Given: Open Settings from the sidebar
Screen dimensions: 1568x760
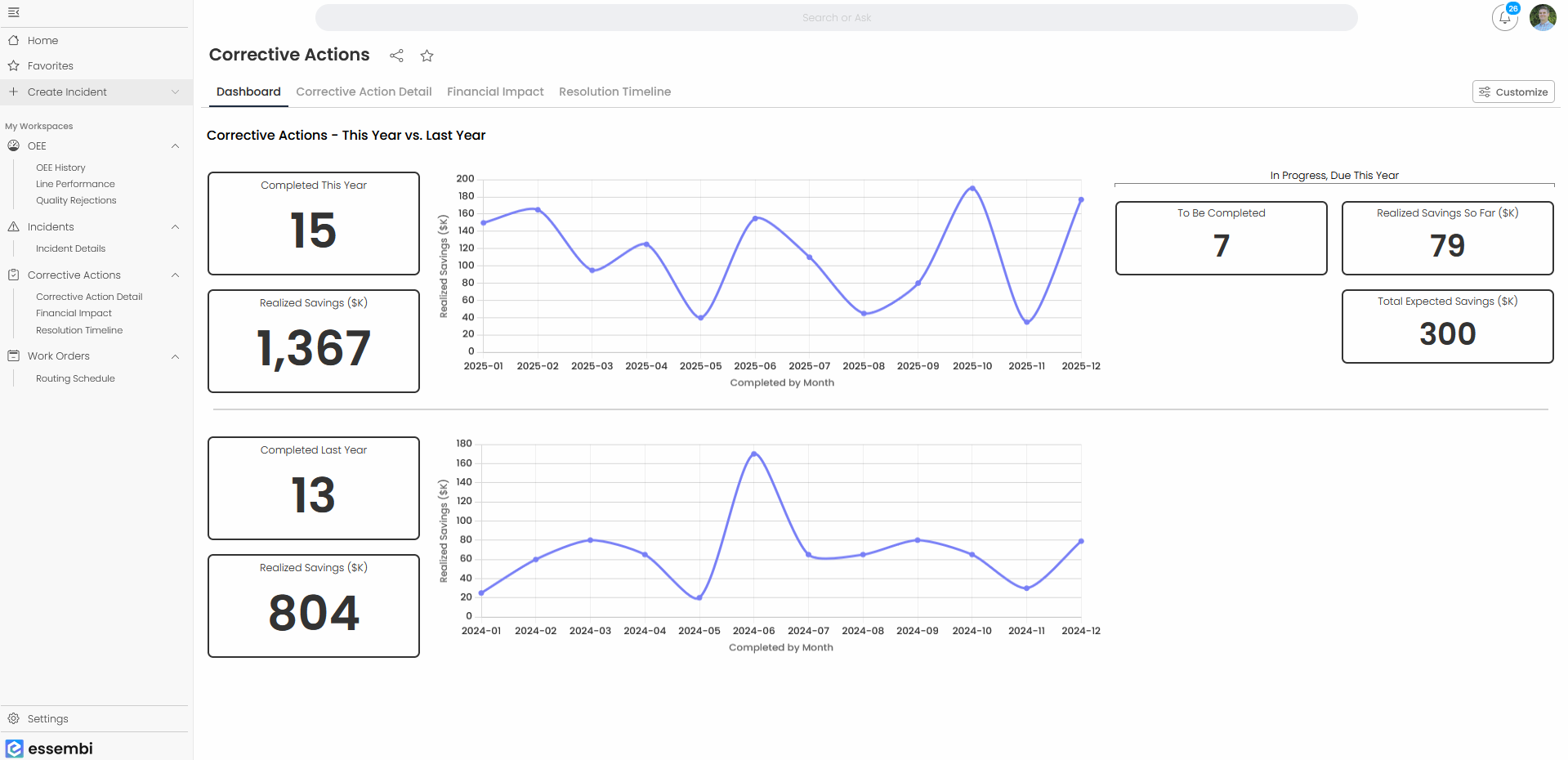Looking at the screenshot, I should pos(47,718).
